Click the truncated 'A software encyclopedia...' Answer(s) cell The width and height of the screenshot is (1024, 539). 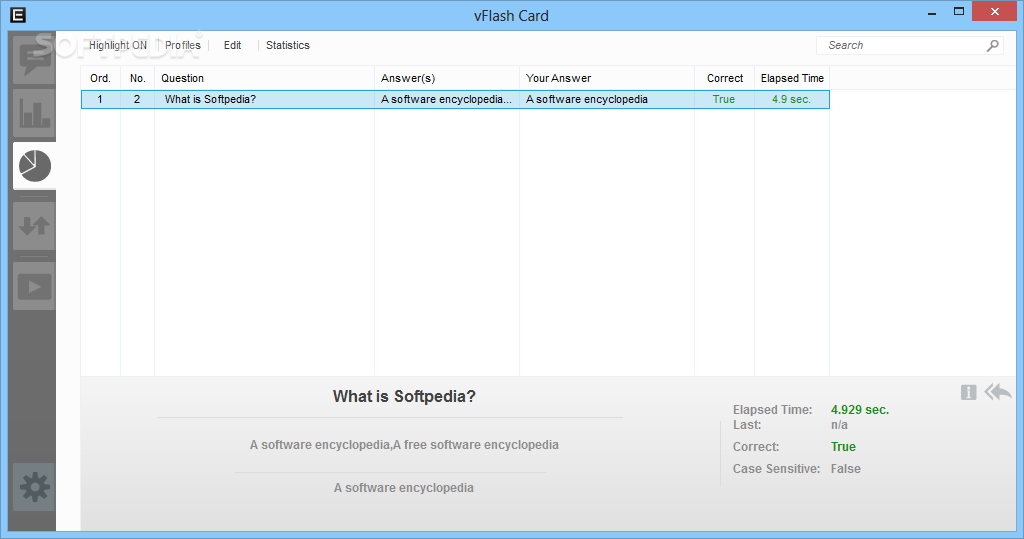pos(446,99)
